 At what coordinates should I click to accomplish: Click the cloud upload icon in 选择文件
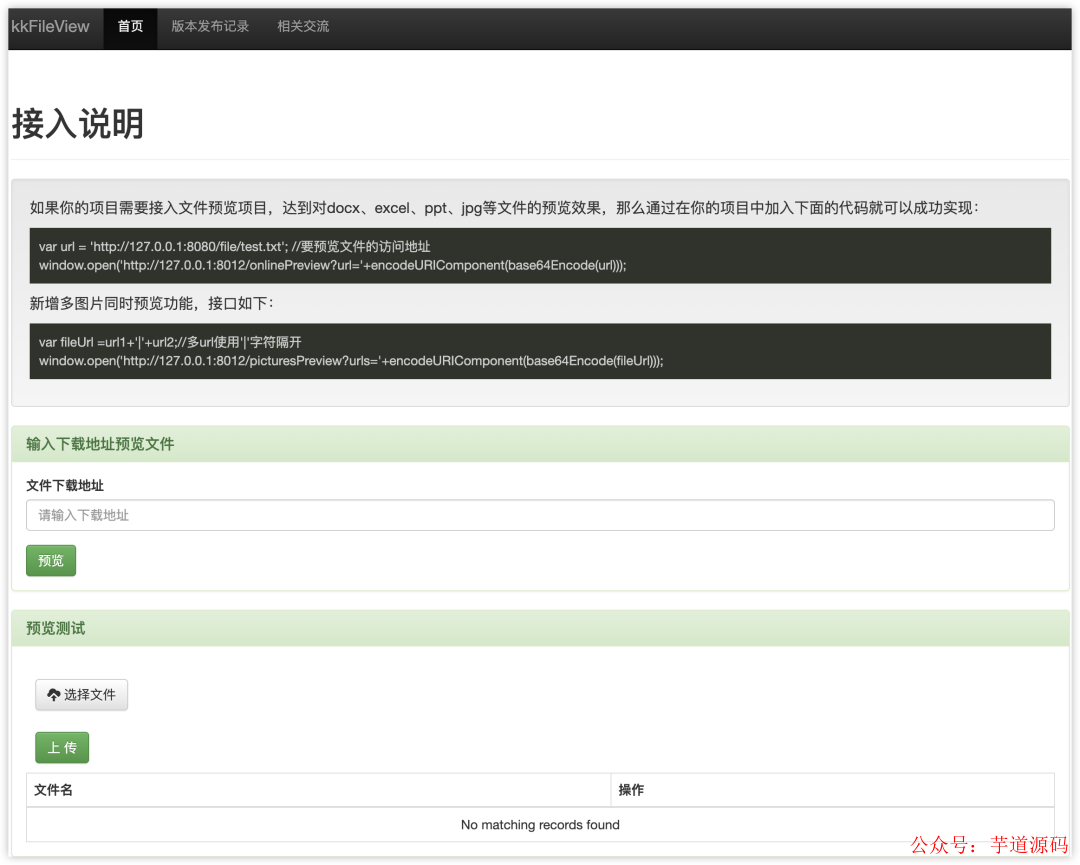coord(53,695)
